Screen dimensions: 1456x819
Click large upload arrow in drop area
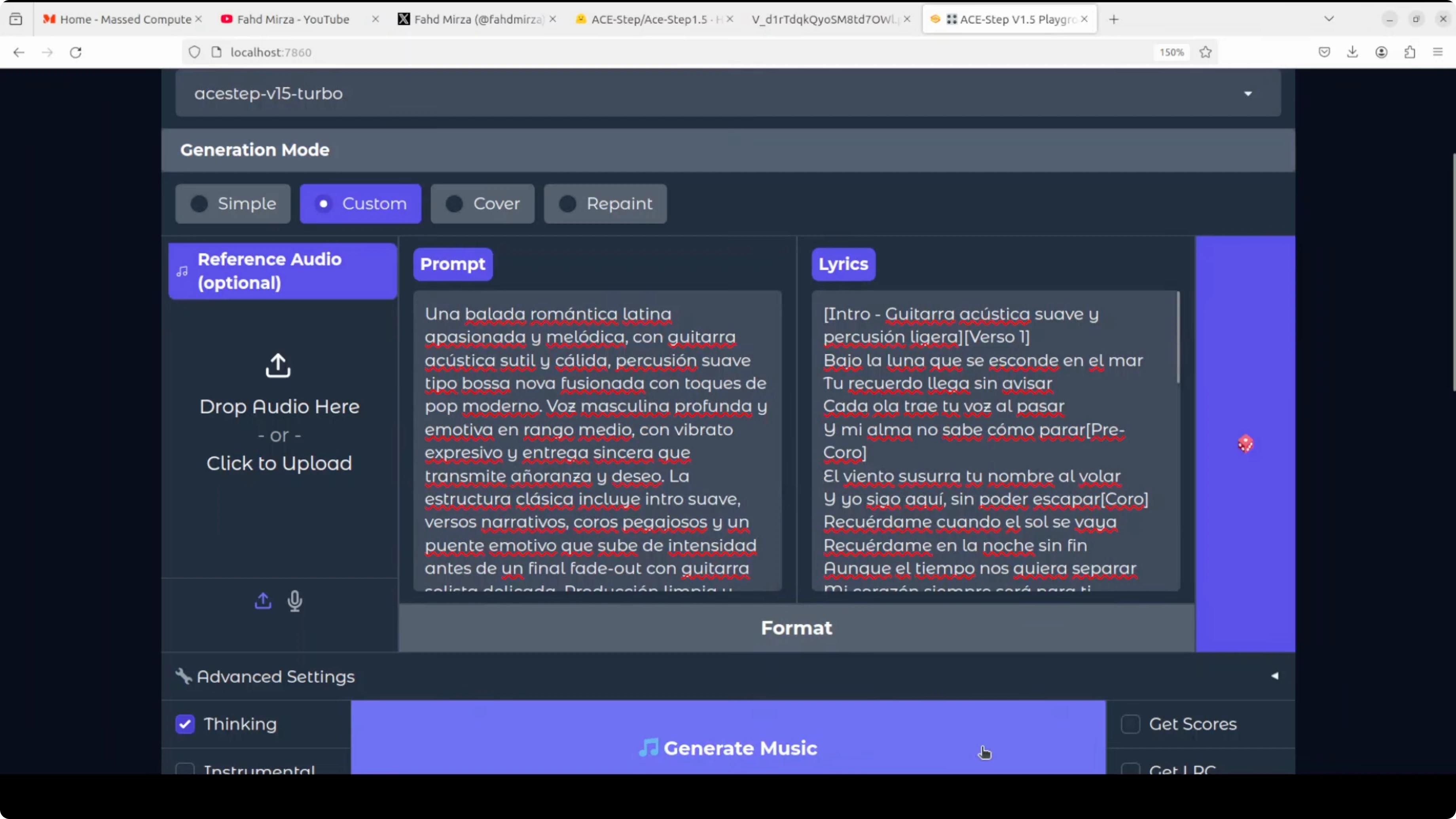coord(278,366)
